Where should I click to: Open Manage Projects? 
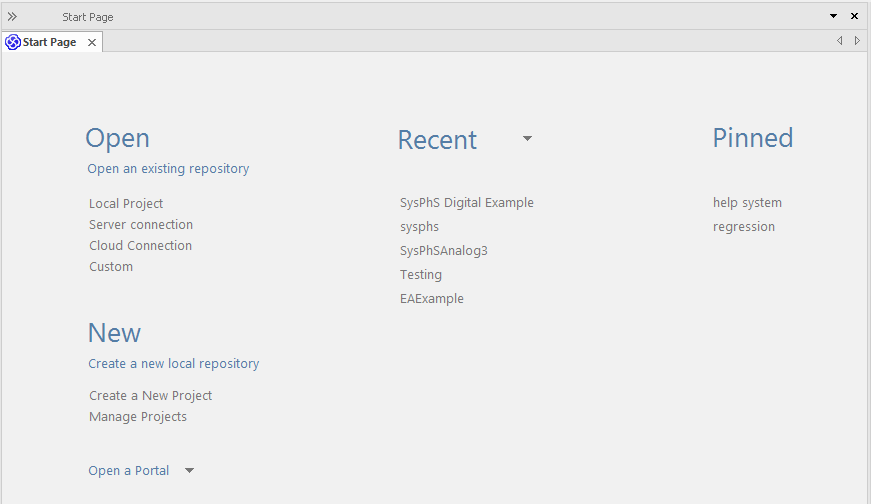point(138,417)
